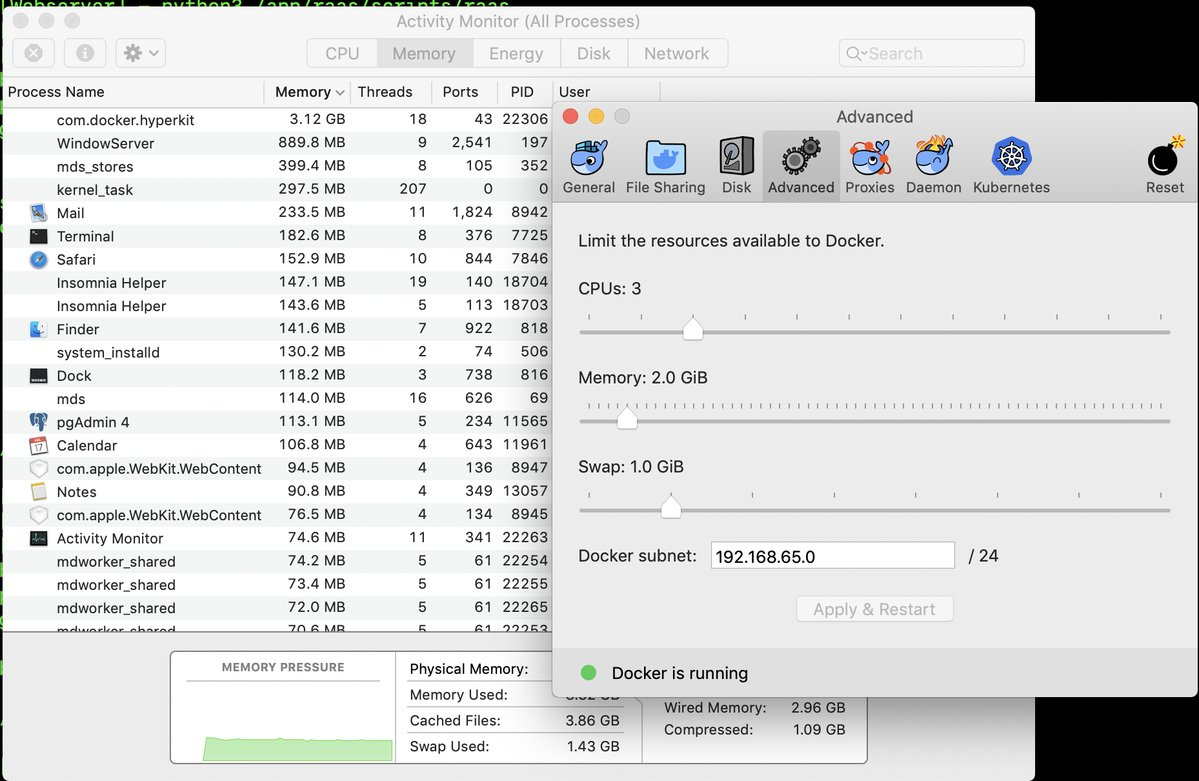This screenshot has width=1199, height=781.
Task: Click the pgAdmin 4 elephant icon
Action: tap(38, 421)
